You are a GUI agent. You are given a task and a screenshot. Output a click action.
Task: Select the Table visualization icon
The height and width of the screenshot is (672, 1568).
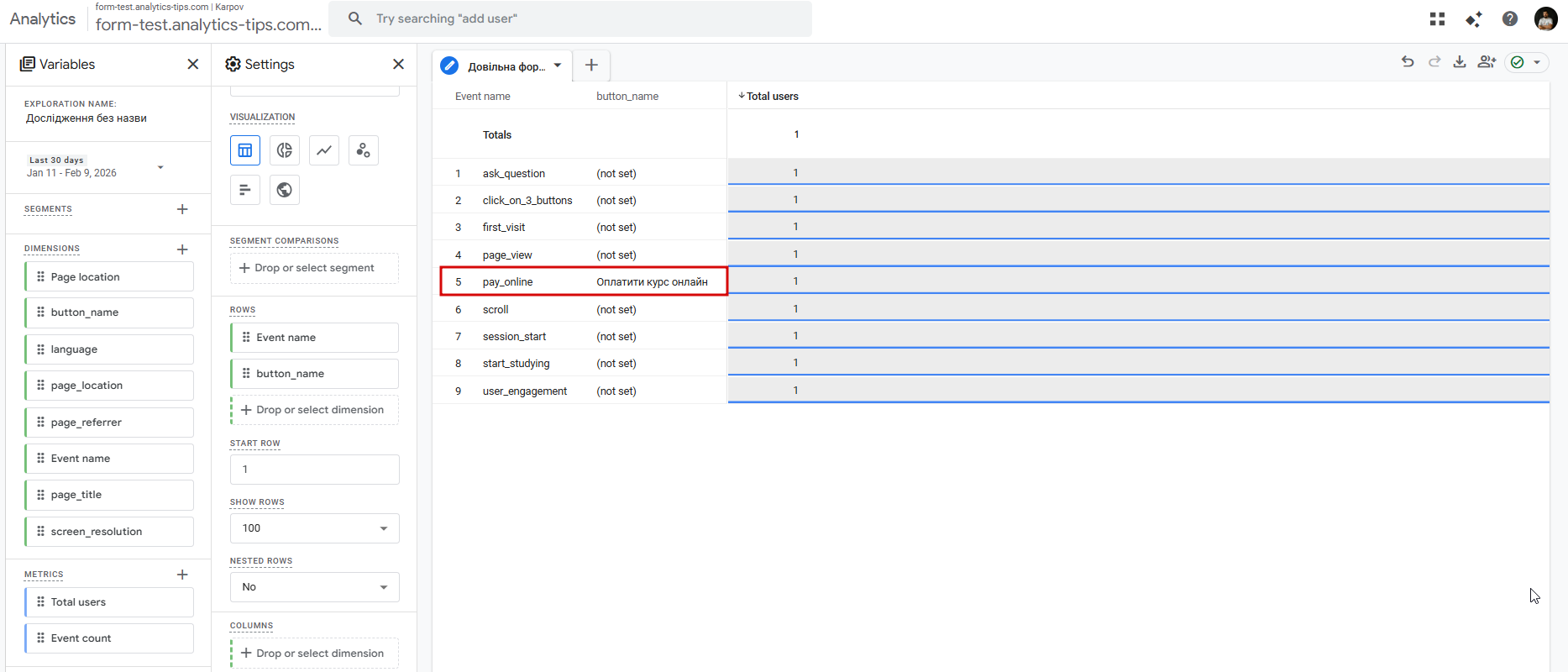click(245, 150)
